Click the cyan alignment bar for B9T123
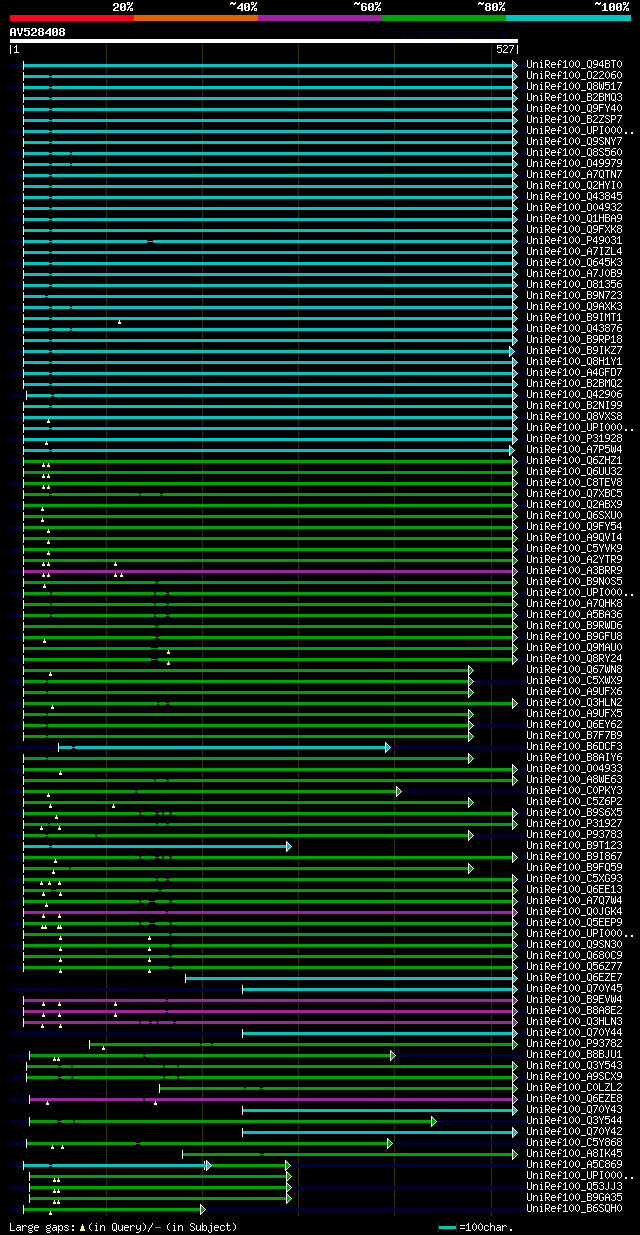The image size is (640, 1235). pos(155,846)
